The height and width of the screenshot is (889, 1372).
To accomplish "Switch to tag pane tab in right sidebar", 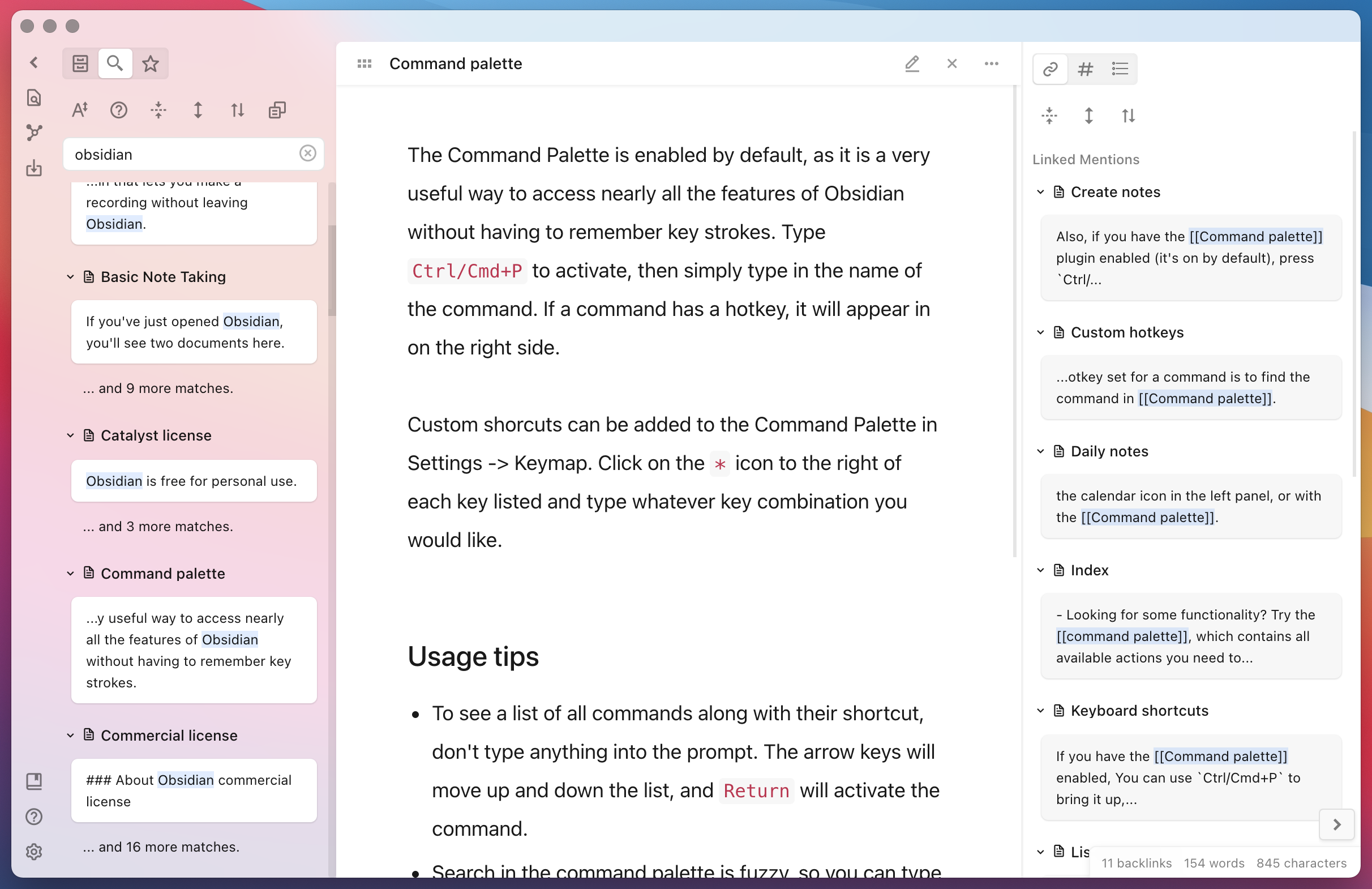I will [x=1086, y=69].
